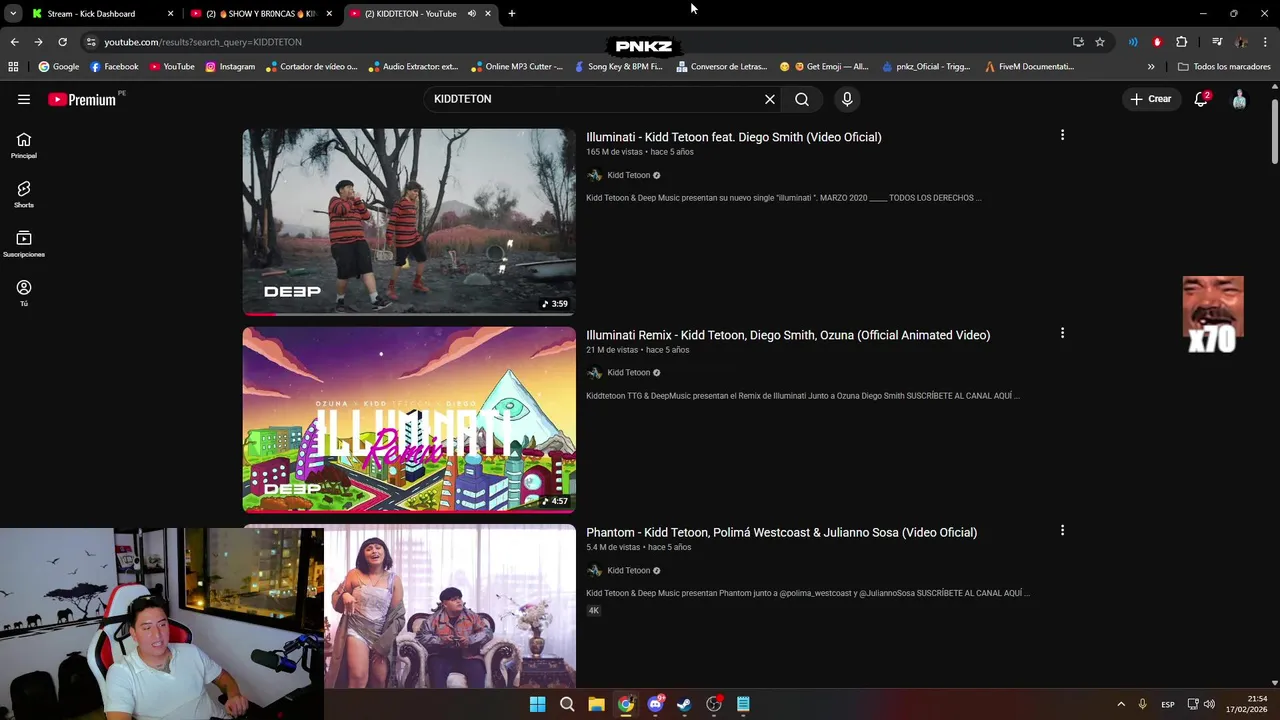Open Kidd Tetoon channel under Illuminati Remix
Image resolution: width=1280 pixels, height=720 pixels.
[629, 373]
